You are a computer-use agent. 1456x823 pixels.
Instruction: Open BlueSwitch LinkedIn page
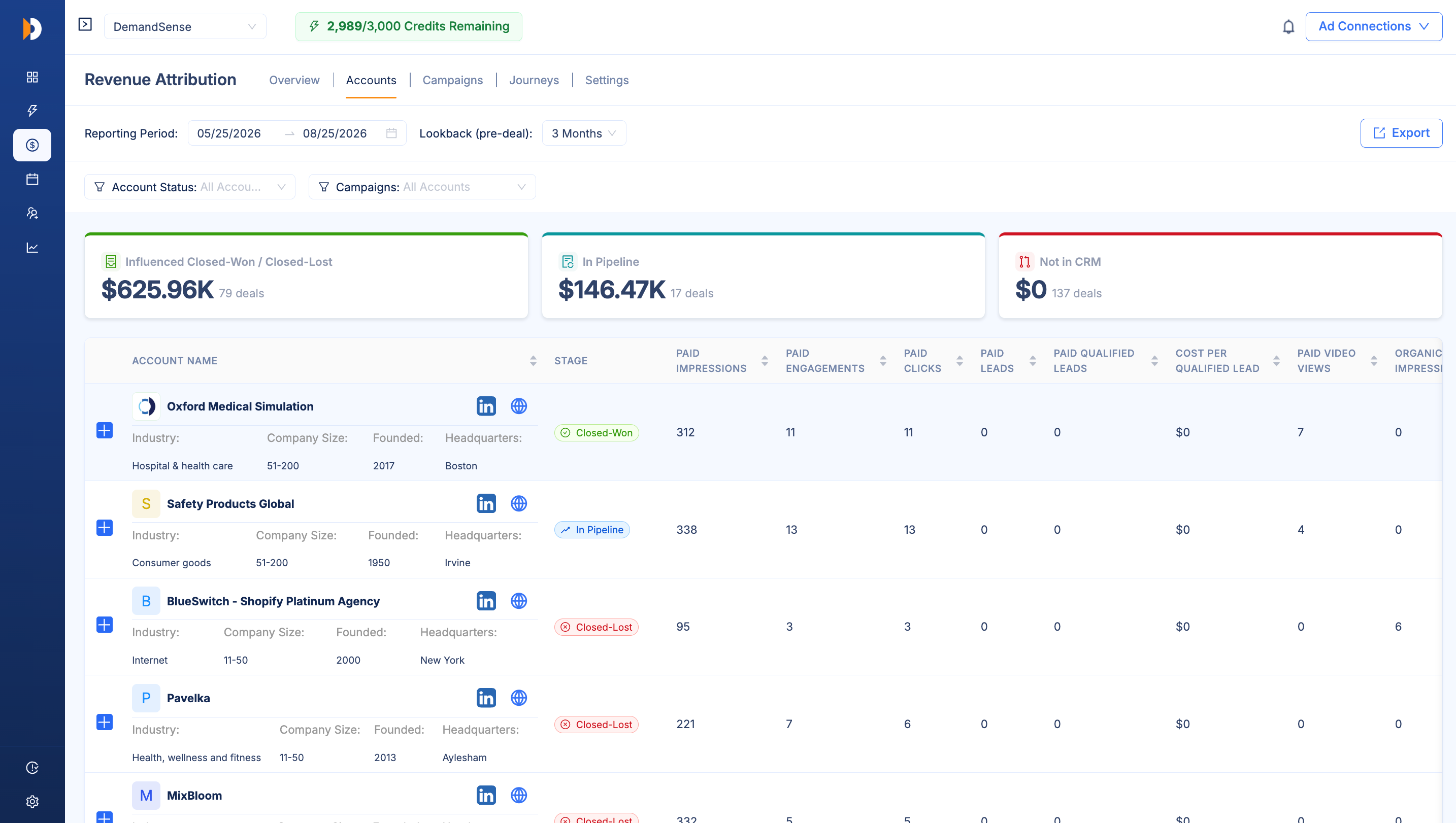486,601
